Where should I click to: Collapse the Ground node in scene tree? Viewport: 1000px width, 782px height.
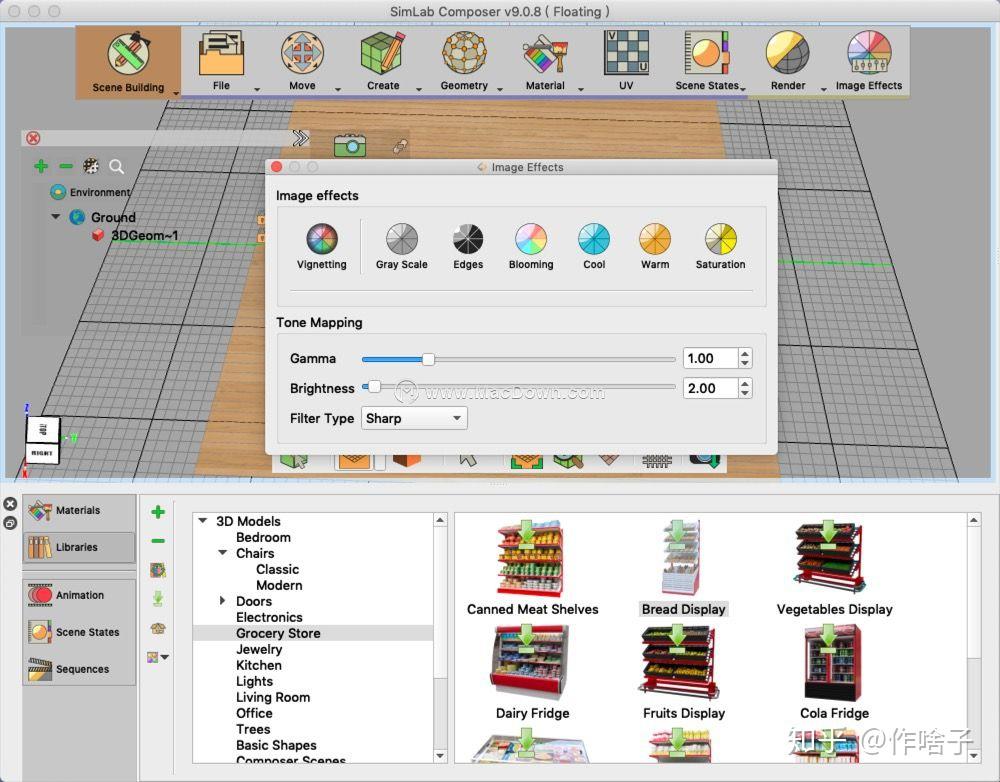56,217
